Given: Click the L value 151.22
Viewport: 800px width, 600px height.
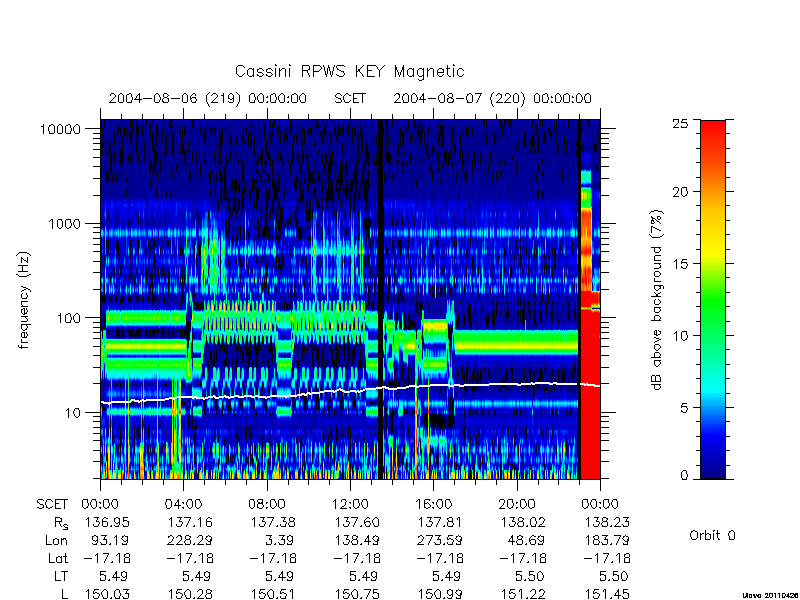Looking at the screenshot, I should click(x=523, y=594).
